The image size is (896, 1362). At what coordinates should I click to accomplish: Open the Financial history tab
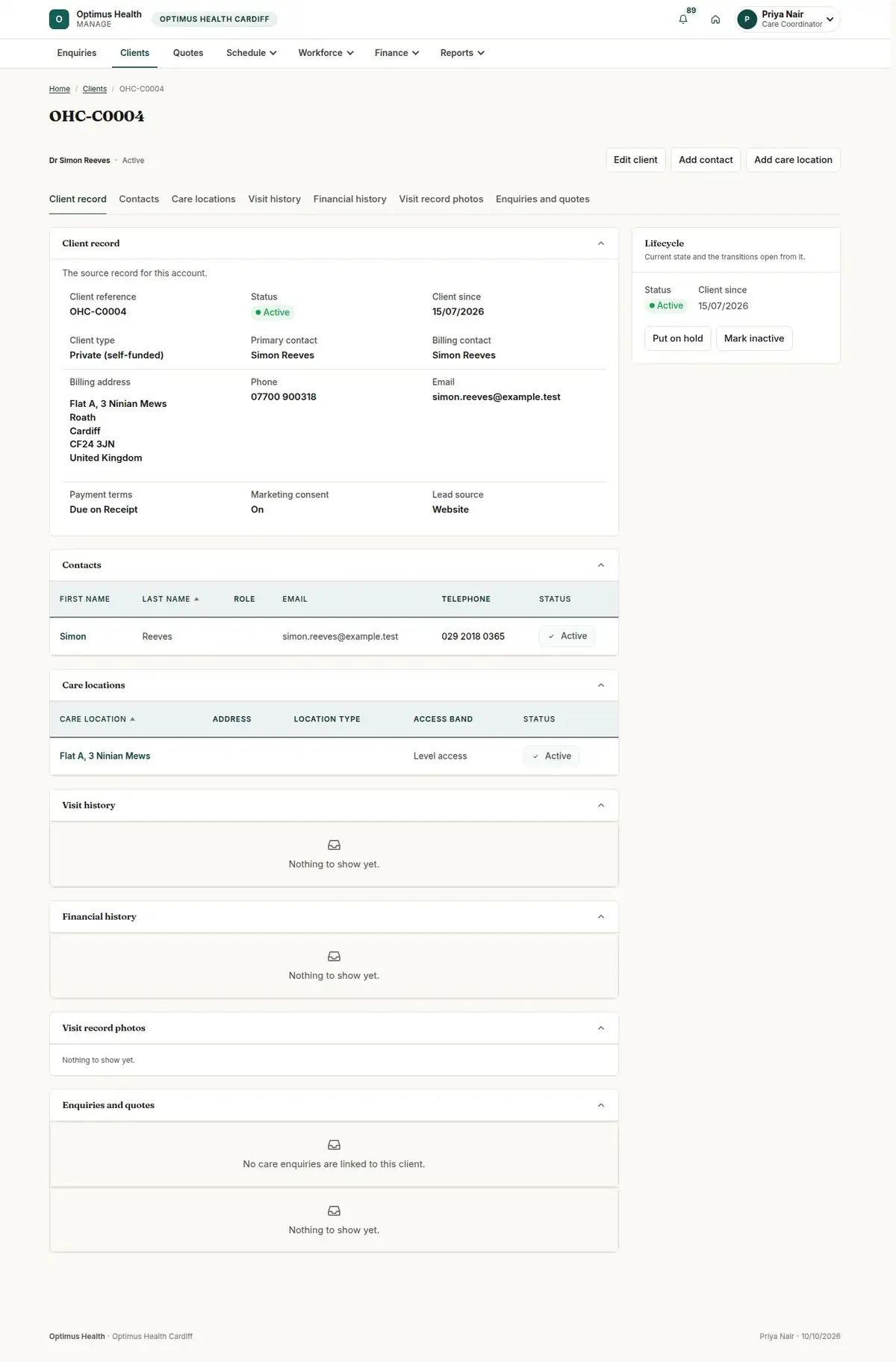pyautogui.click(x=350, y=199)
